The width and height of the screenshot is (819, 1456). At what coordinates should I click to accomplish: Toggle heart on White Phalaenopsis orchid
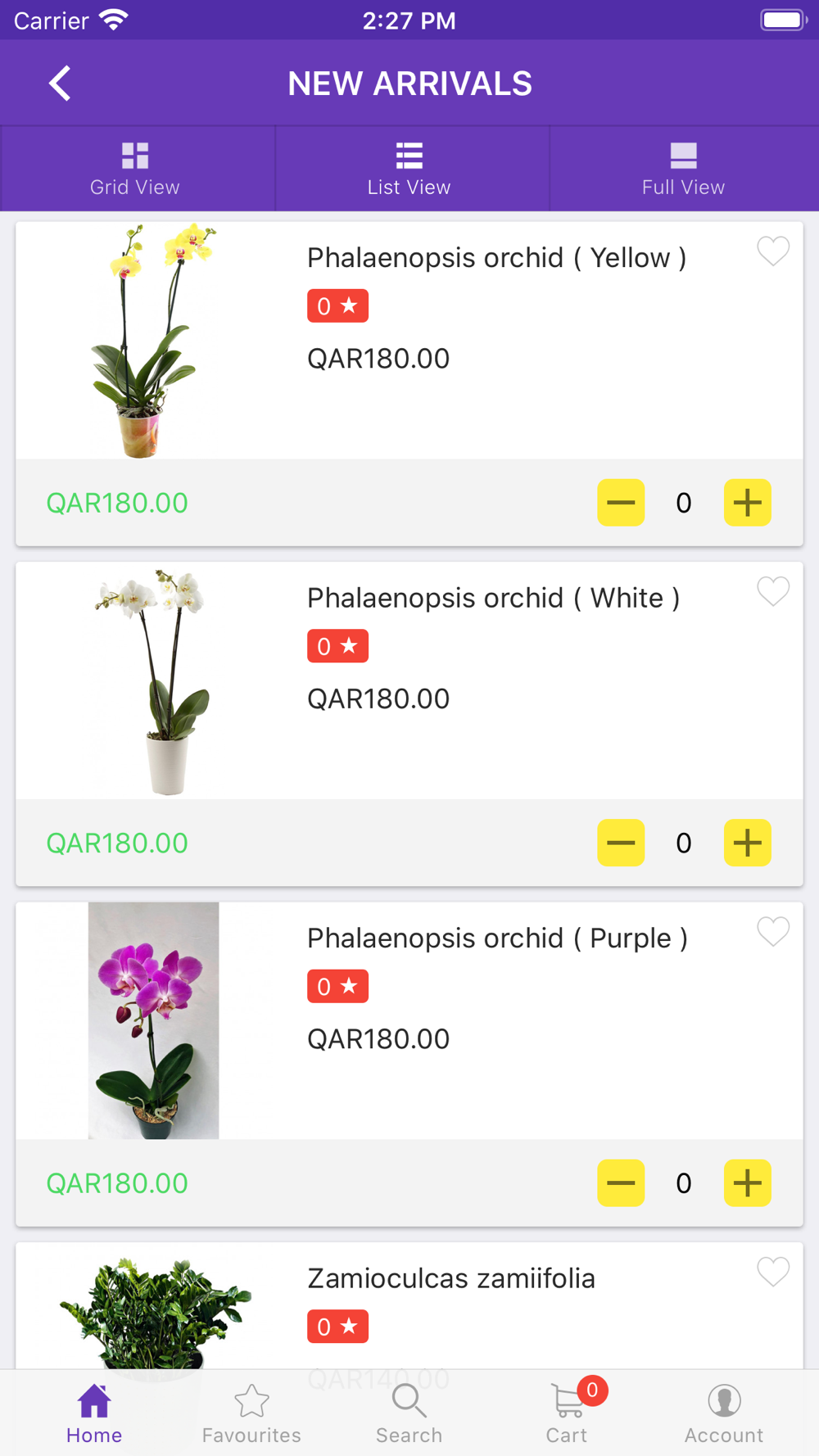click(x=772, y=590)
